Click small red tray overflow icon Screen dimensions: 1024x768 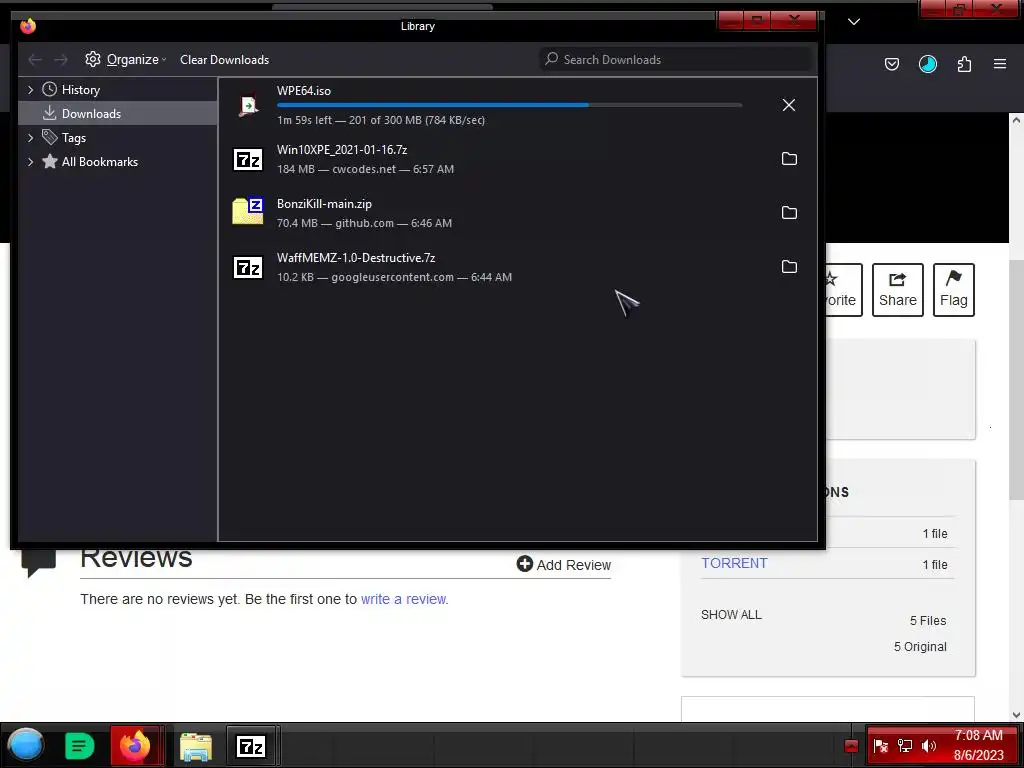(x=851, y=746)
